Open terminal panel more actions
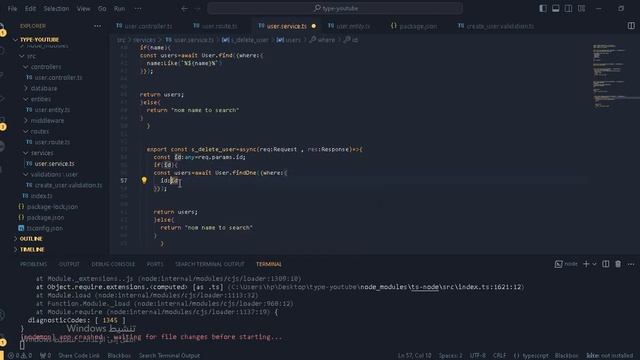Viewport: 640px width, 360px height. (x=631, y=264)
